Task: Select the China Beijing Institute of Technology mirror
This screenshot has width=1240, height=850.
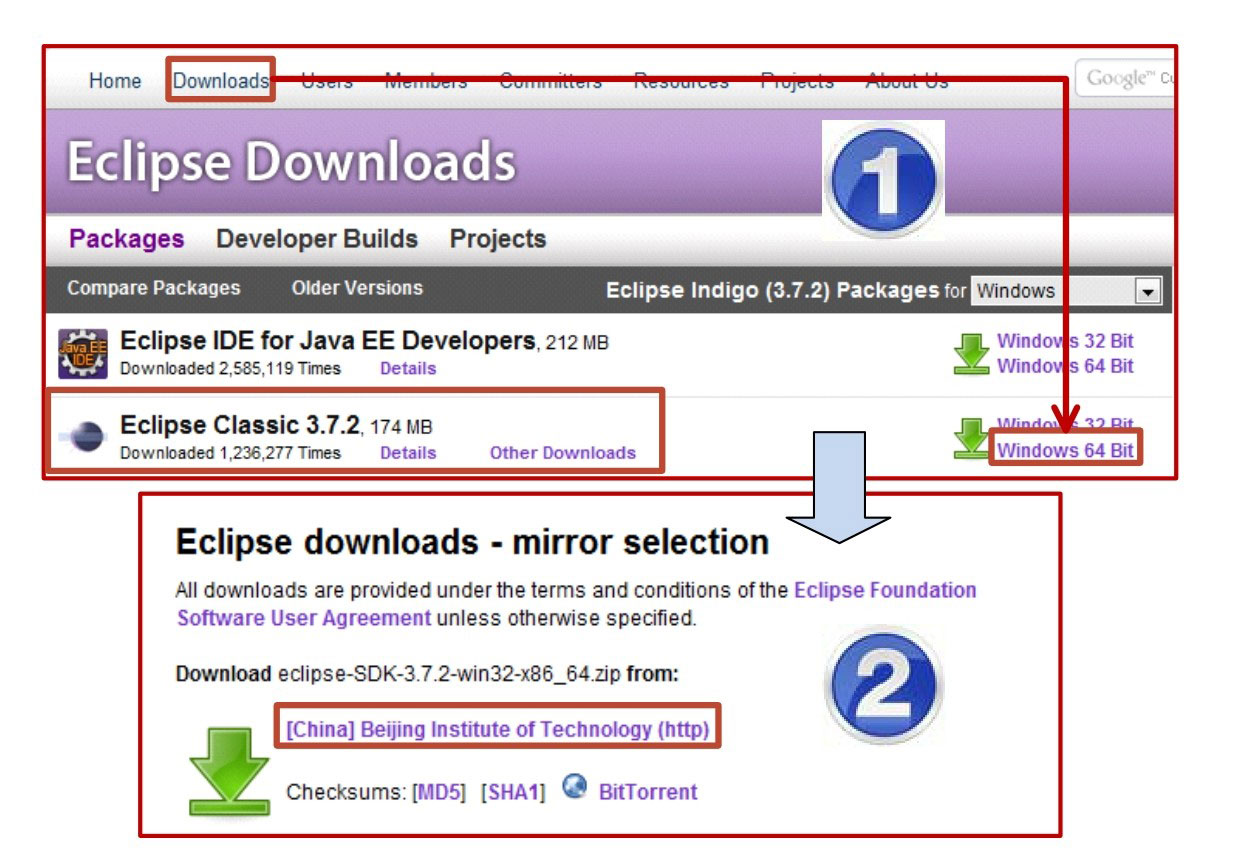Action: 498,730
